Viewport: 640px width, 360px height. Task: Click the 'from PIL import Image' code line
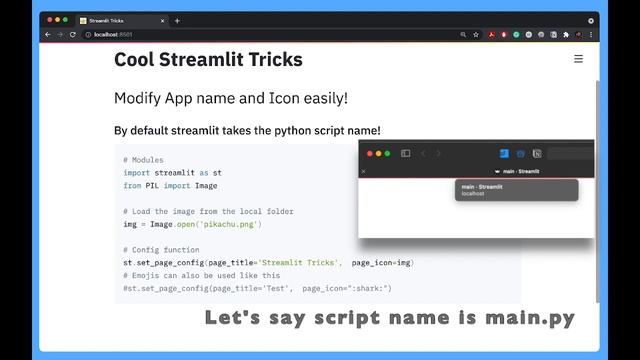[x=170, y=186]
